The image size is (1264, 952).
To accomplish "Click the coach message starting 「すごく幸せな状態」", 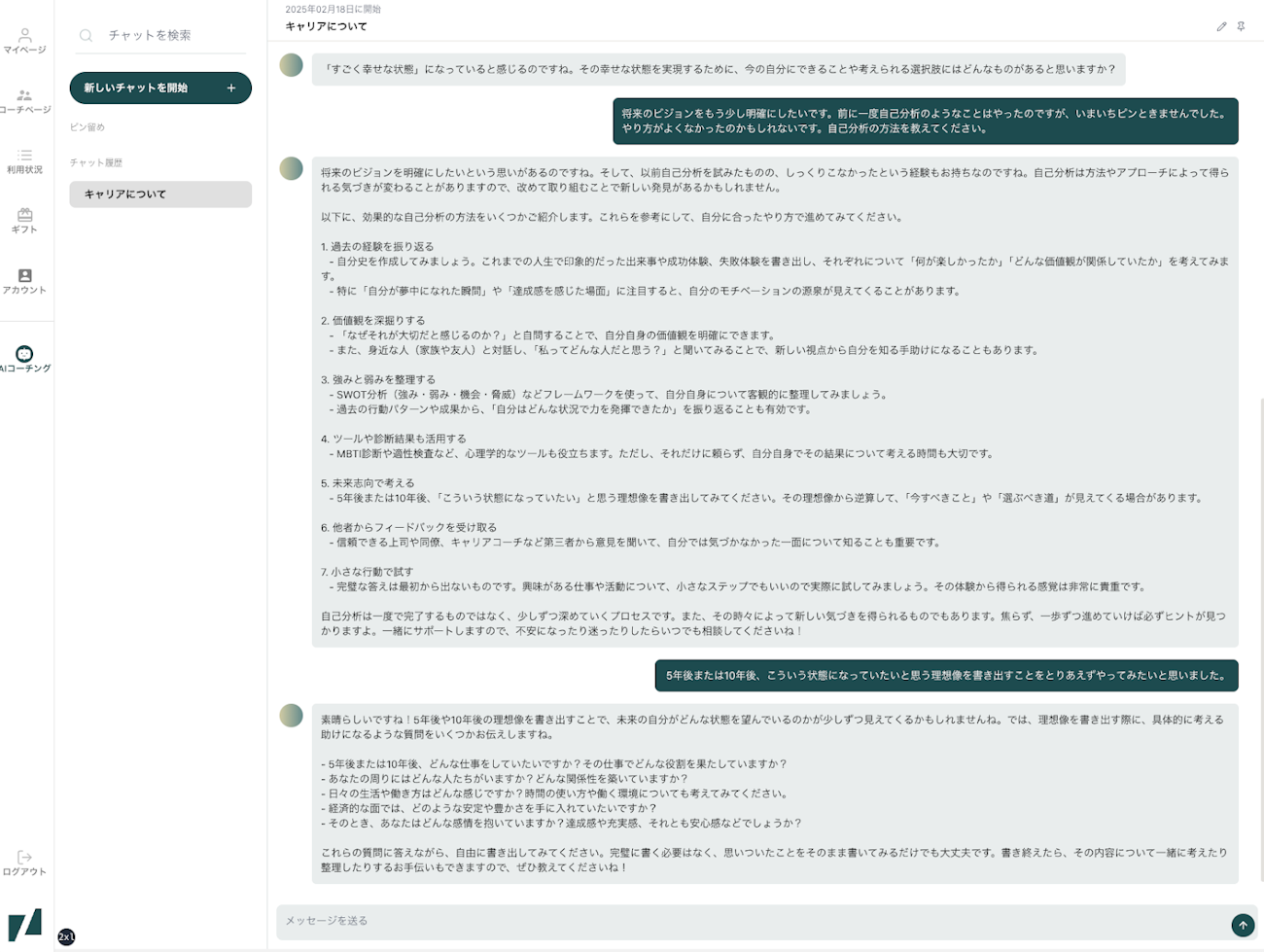I will pos(719,69).
